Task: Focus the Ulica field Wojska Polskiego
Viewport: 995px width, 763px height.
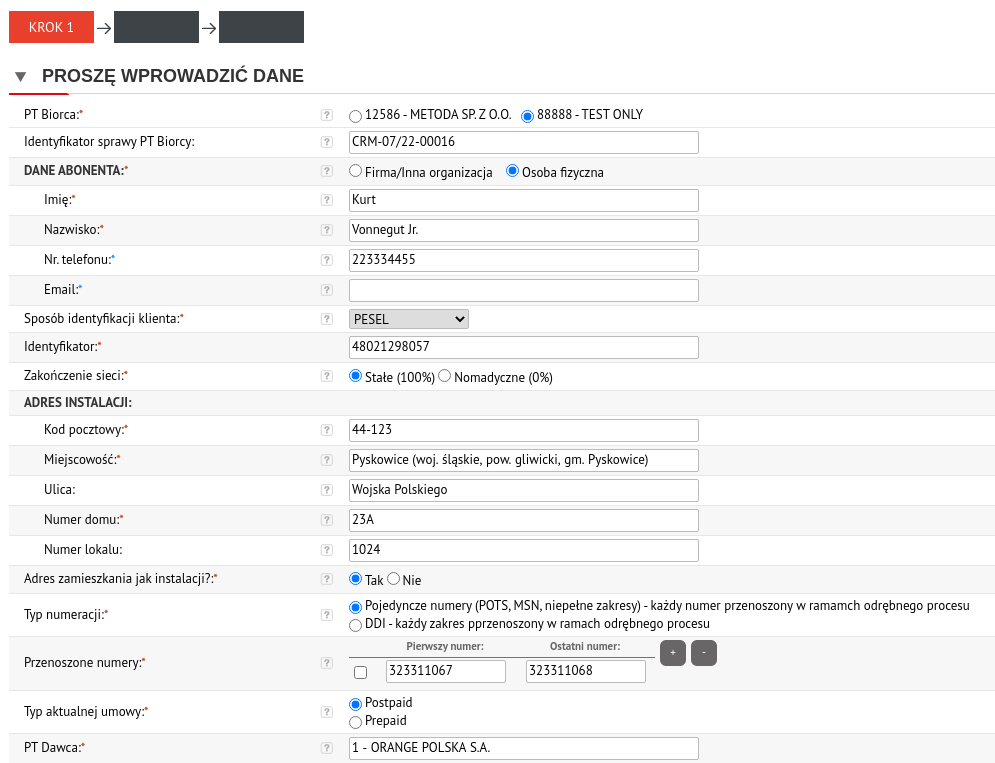Action: [x=524, y=489]
